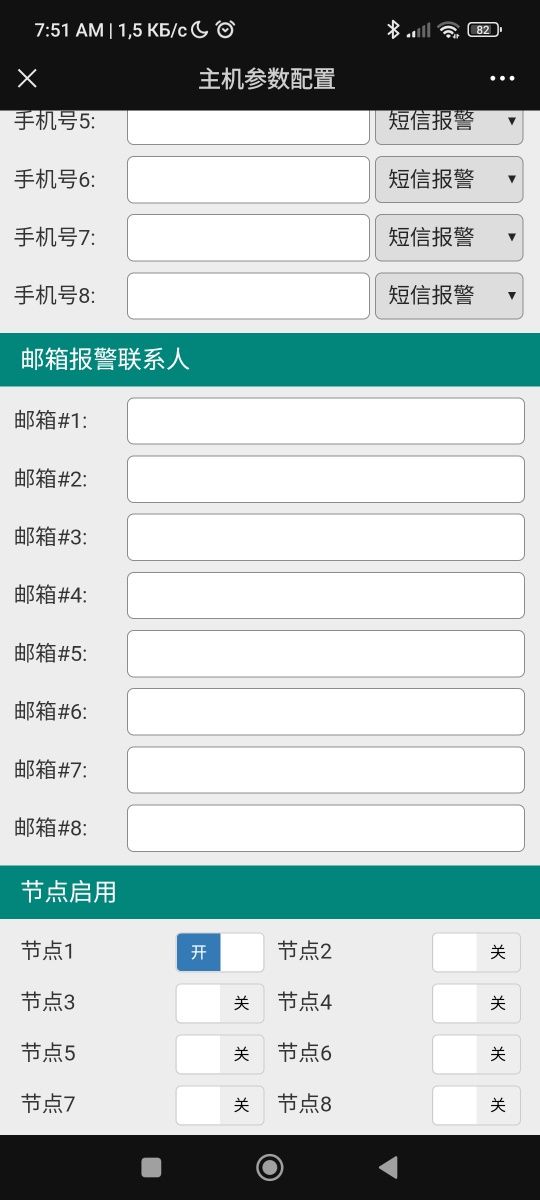Tap the Android back navigation triangle
540x1200 pixels.
click(x=388, y=1166)
